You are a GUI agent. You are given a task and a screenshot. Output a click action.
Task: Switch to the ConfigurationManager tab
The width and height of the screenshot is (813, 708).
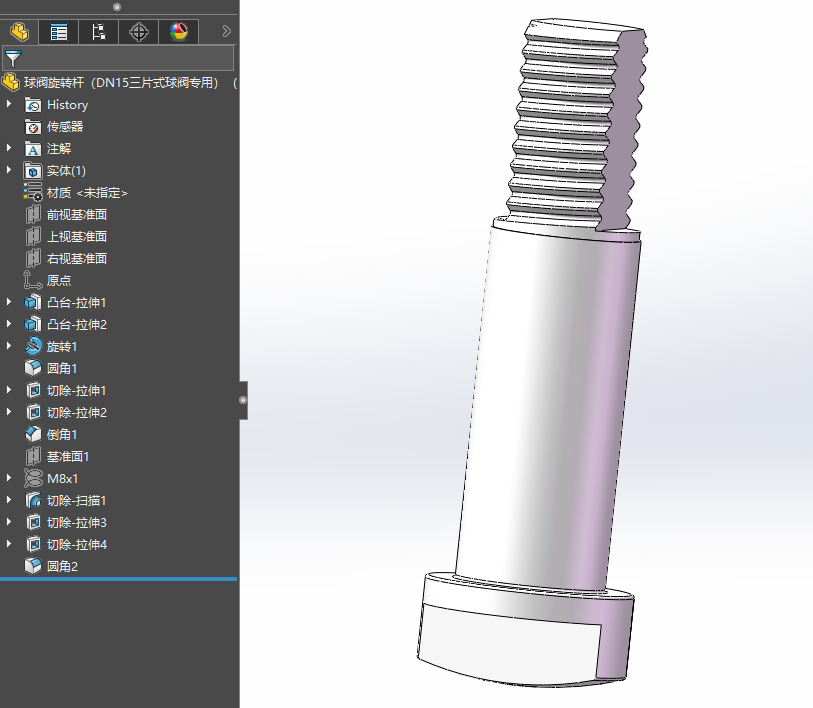coord(99,32)
